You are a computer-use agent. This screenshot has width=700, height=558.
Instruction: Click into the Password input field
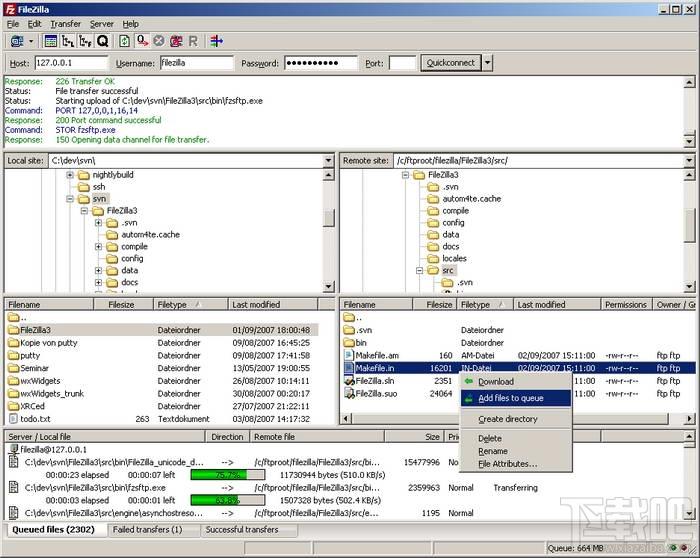coord(321,63)
